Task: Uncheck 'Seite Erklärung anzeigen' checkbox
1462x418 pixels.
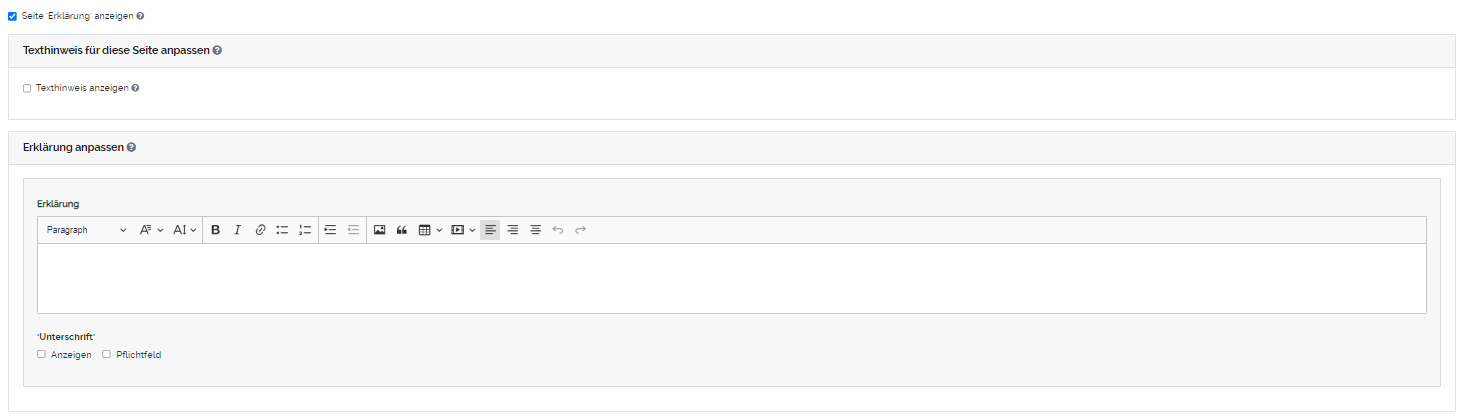Action: click(12, 16)
